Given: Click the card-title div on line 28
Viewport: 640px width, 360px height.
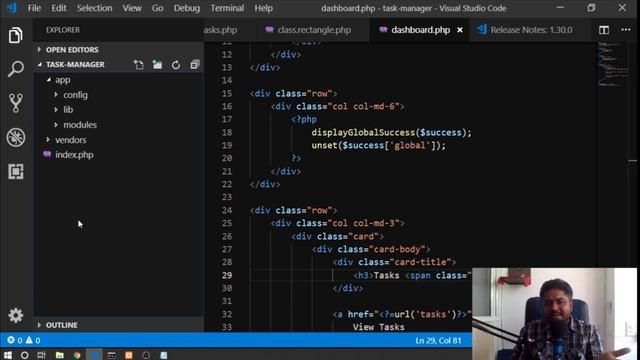Looking at the screenshot, I should point(394,262).
